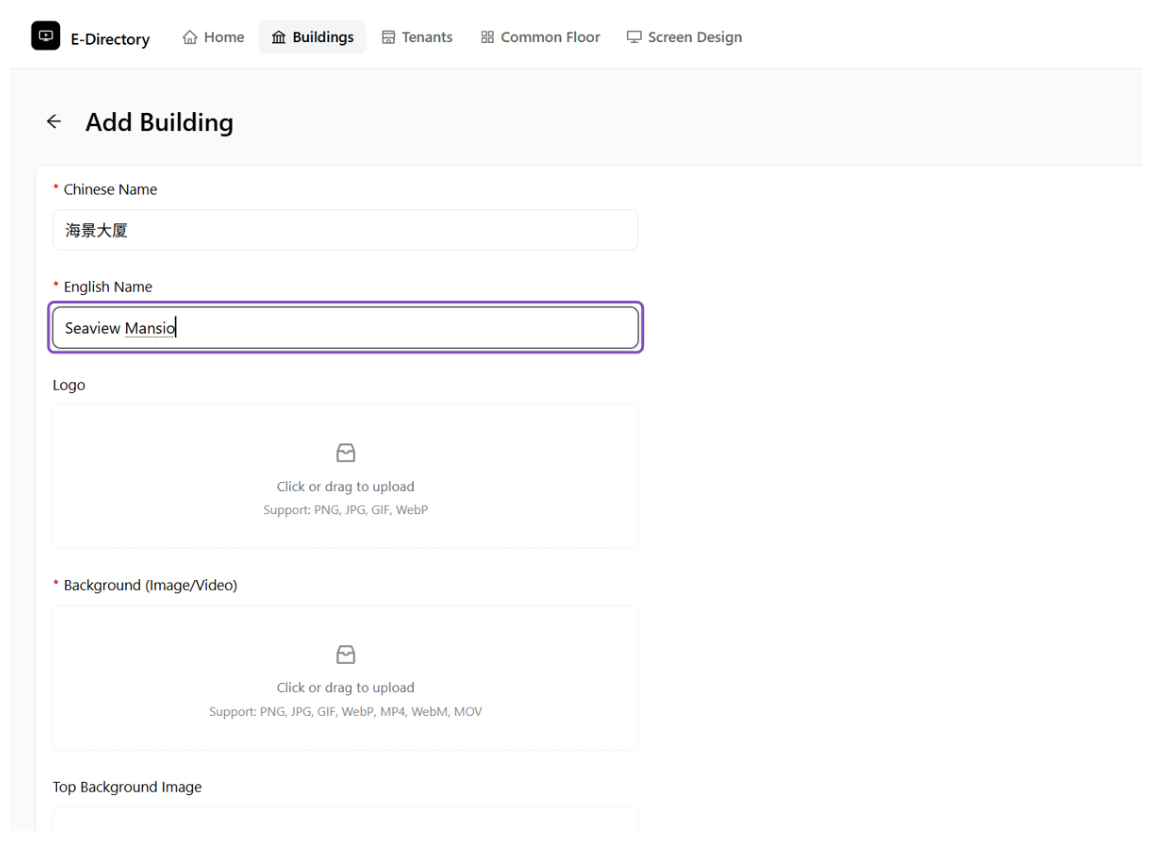Click the inbox icon in Logo upload

point(345,453)
